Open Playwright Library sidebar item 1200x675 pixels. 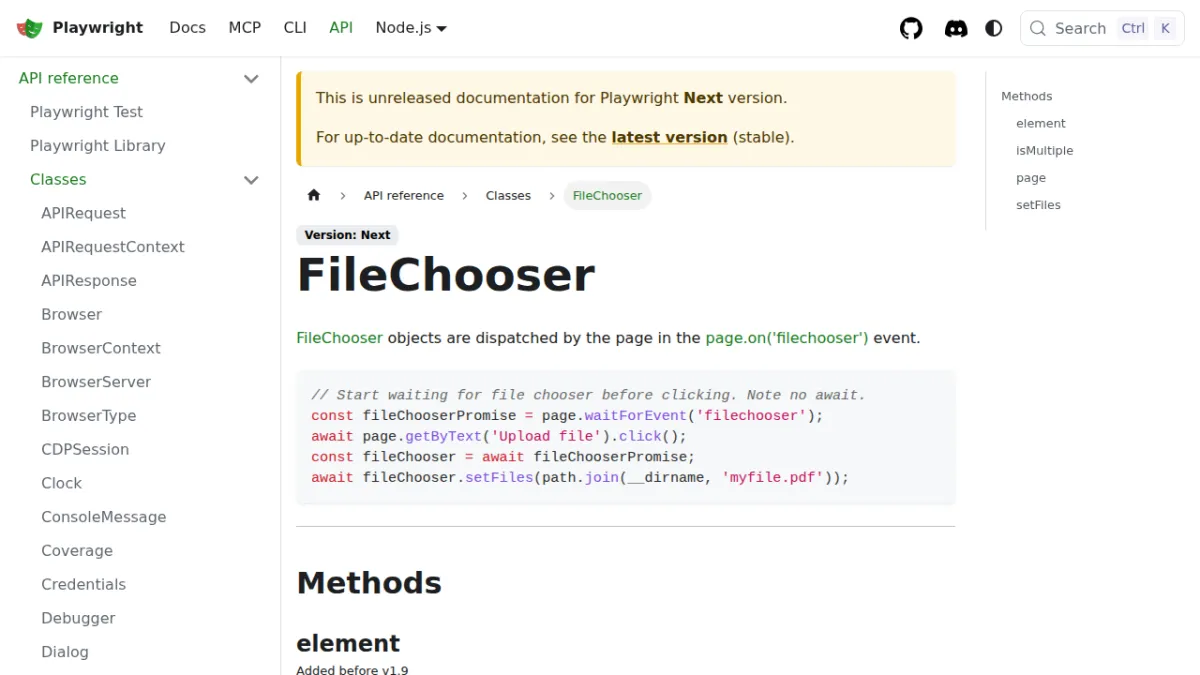point(98,146)
